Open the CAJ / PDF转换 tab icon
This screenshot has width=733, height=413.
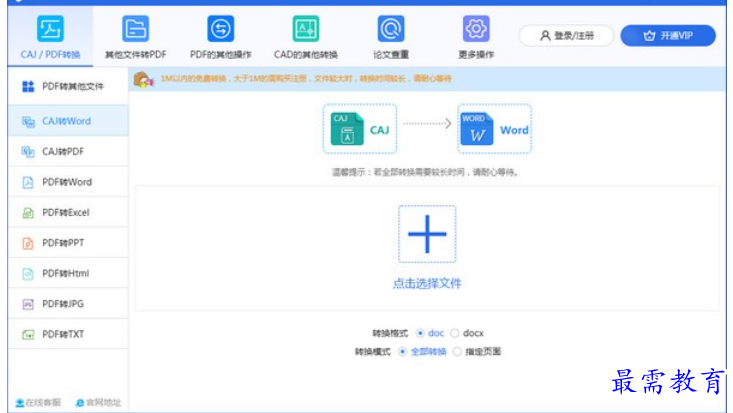pyautogui.click(x=50, y=29)
